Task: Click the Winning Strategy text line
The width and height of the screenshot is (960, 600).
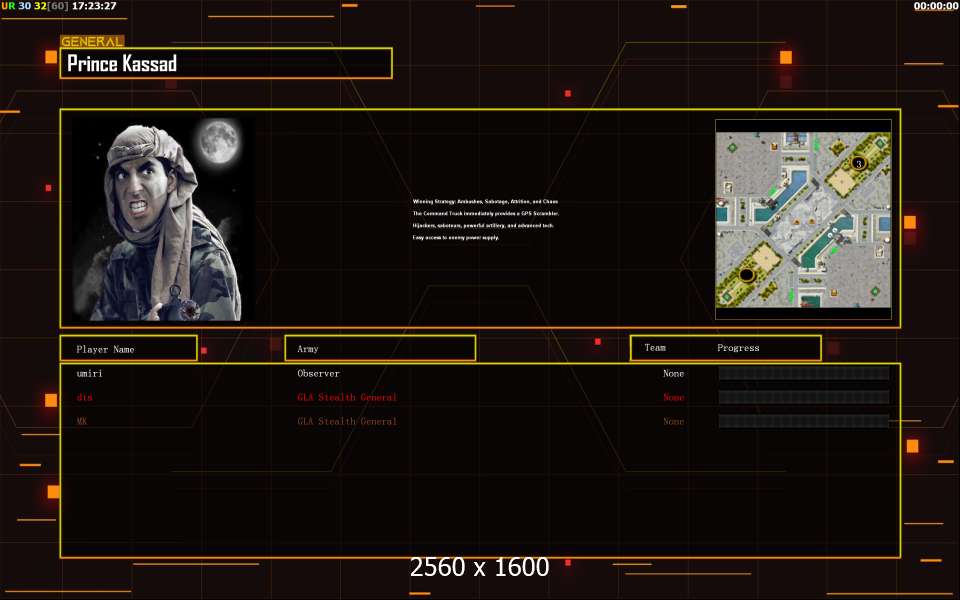Action: 485,201
